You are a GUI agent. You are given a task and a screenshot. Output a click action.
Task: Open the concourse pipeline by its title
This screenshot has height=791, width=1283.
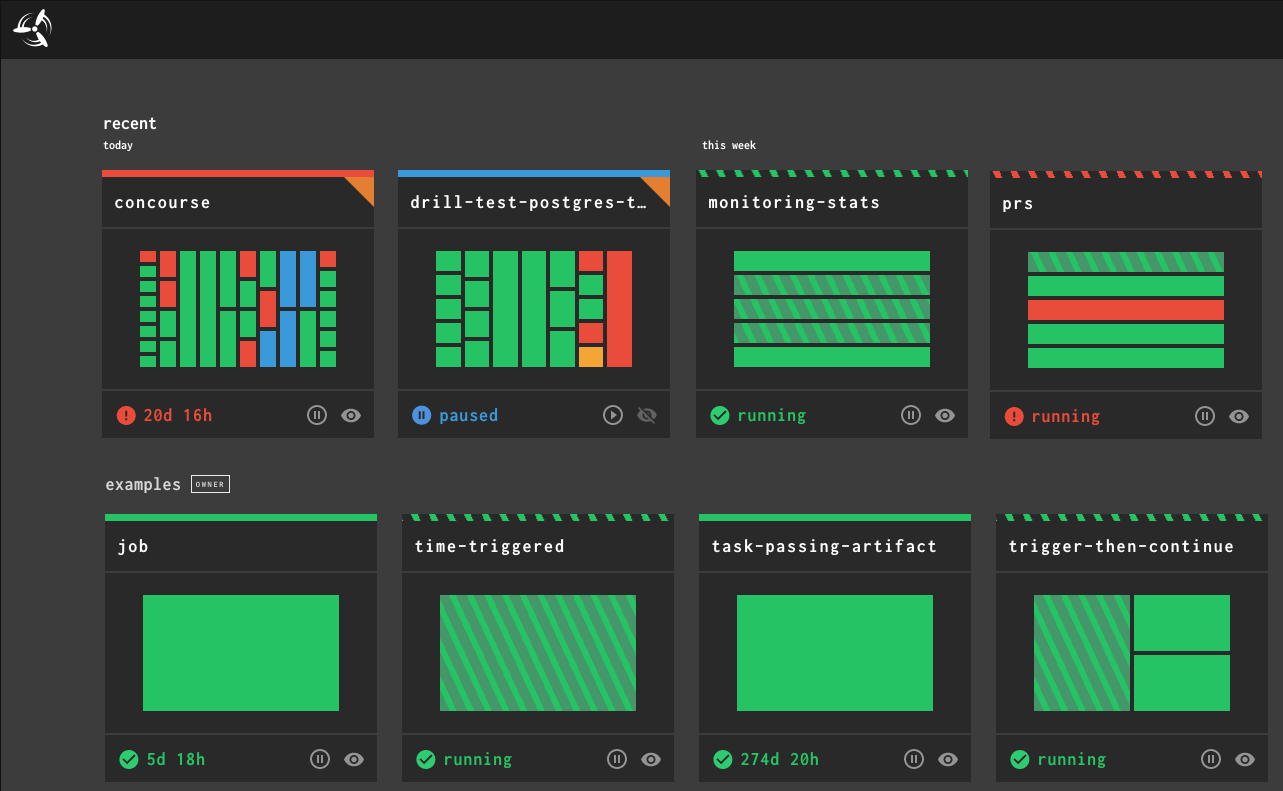click(162, 202)
